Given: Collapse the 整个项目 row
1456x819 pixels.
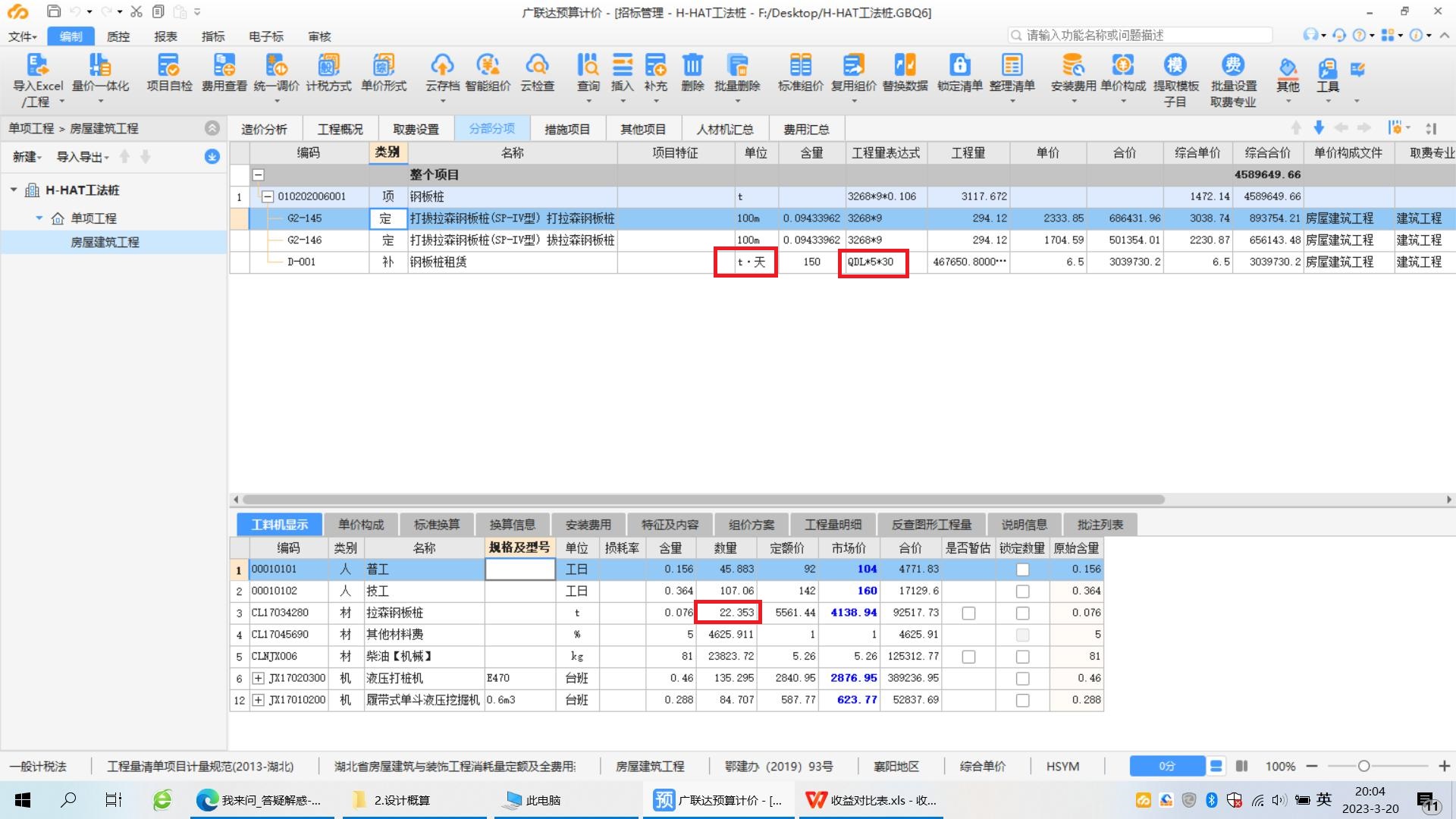Looking at the screenshot, I should coord(258,174).
